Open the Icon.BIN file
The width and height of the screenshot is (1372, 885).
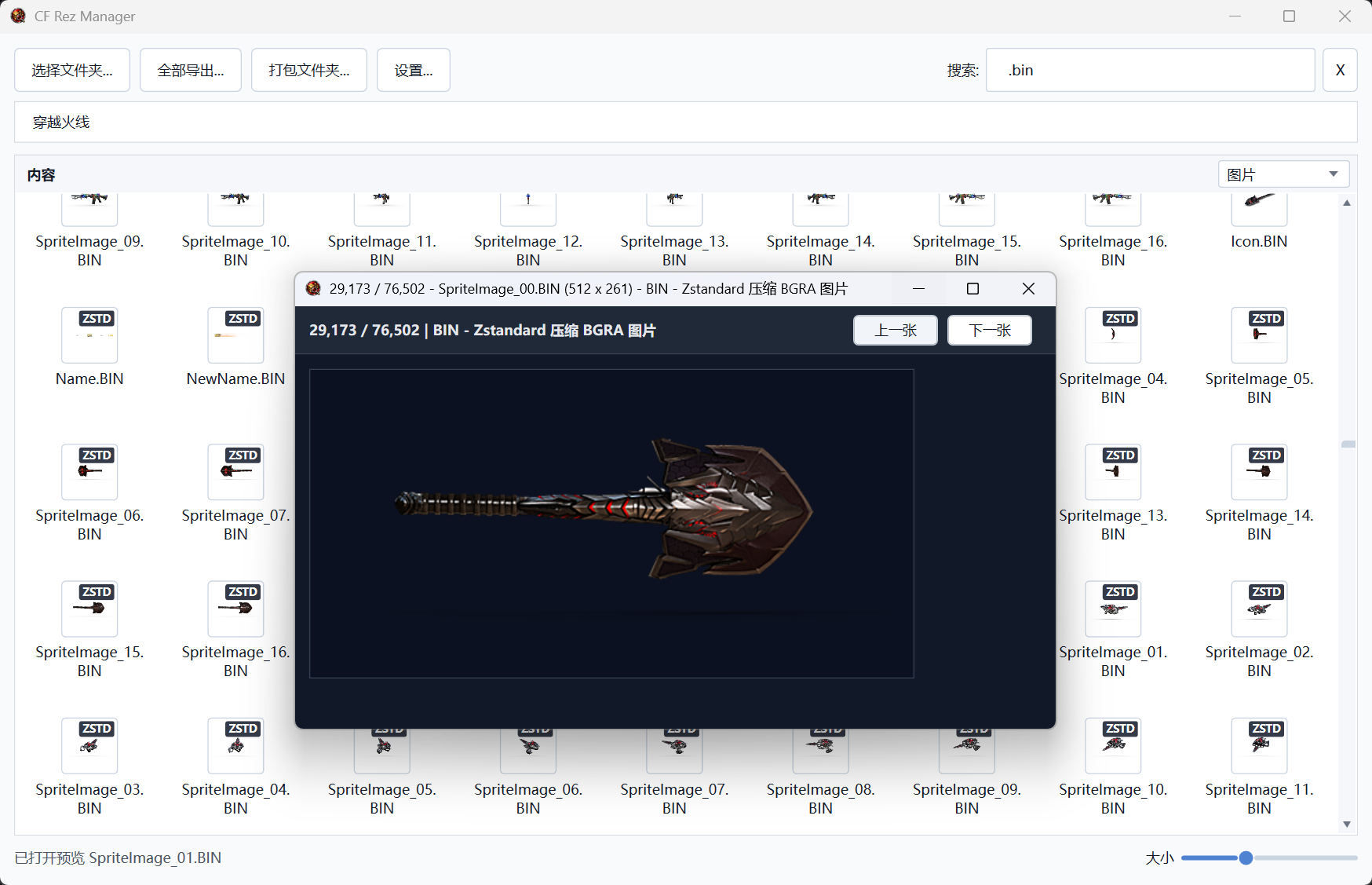click(1259, 209)
